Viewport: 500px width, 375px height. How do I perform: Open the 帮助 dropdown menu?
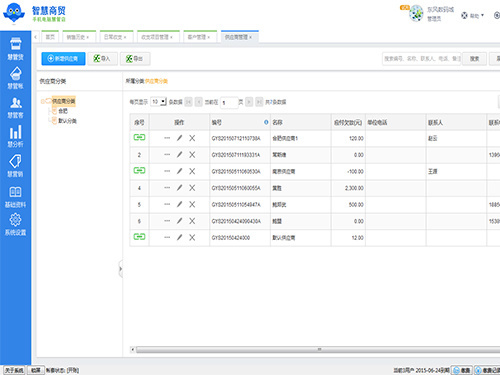(x=473, y=15)
